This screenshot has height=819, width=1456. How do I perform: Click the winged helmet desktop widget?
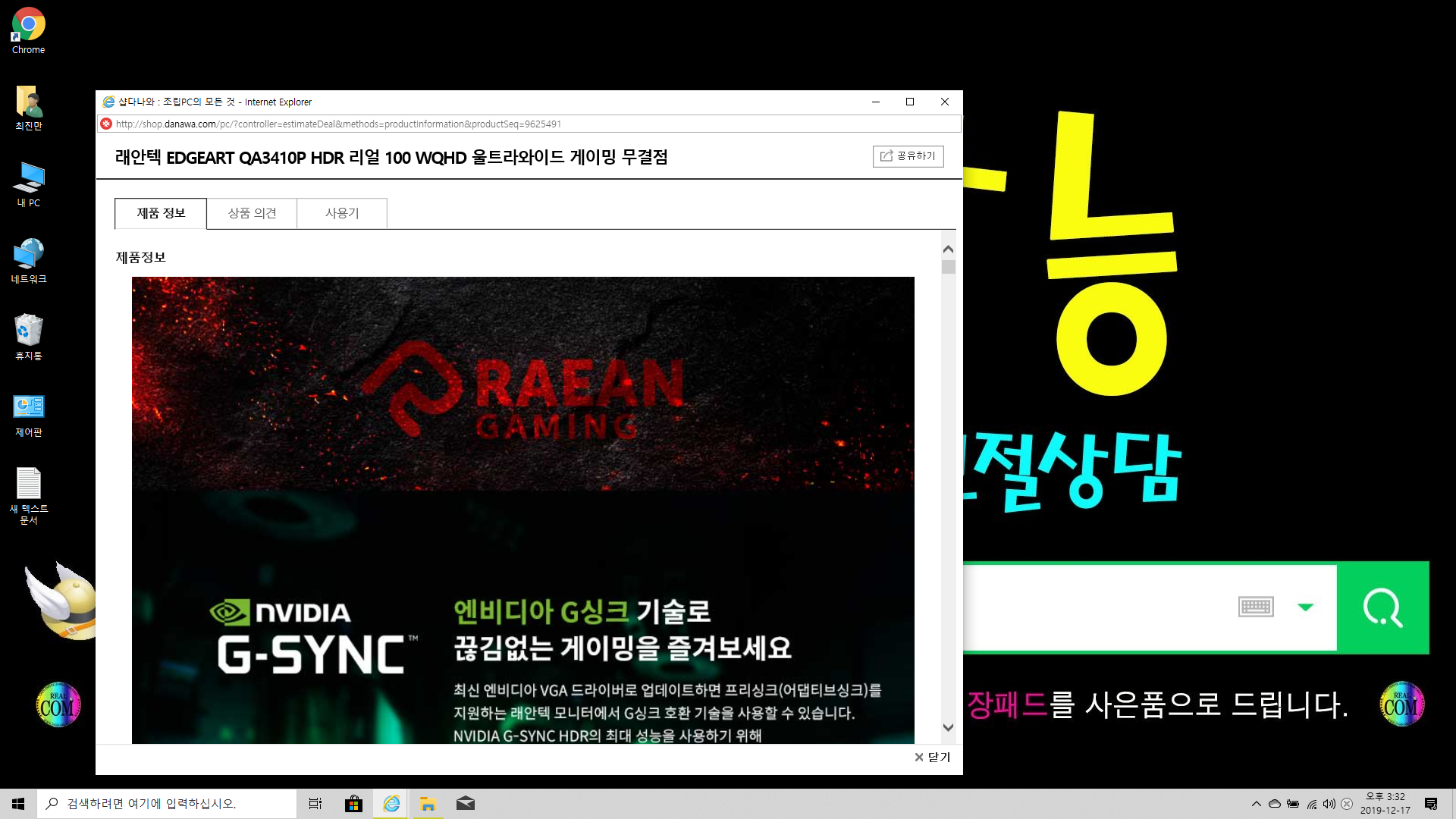pyautogui.click(x=61, y=601)
